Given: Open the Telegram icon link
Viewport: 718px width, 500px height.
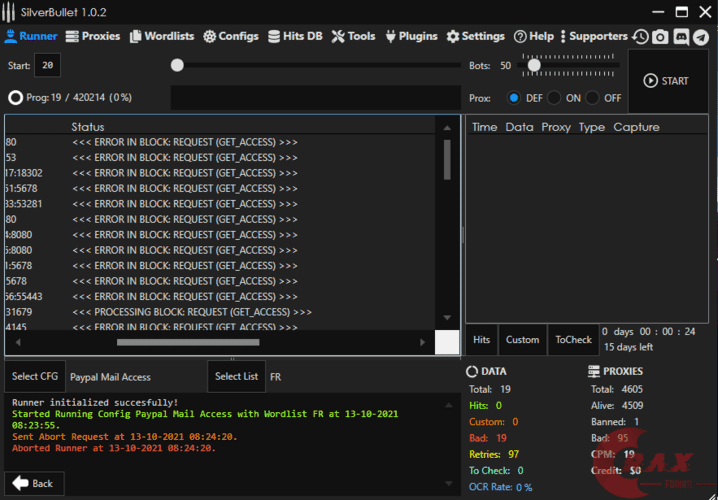Looking at the screenshot, I should pyautogui.click(x=701, y=37).
